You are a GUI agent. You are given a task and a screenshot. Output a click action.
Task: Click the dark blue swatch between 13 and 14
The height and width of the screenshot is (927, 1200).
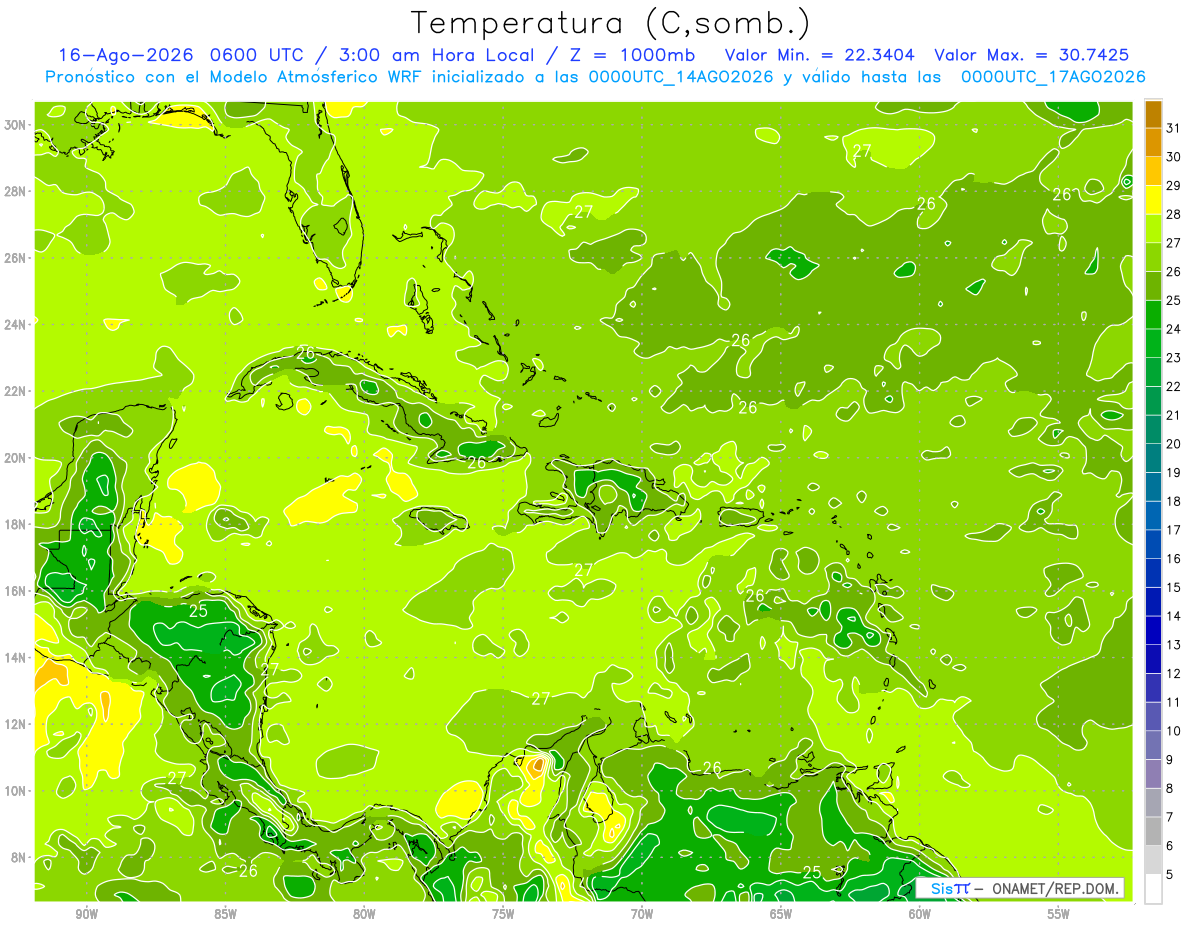(x=1153, y=631)
